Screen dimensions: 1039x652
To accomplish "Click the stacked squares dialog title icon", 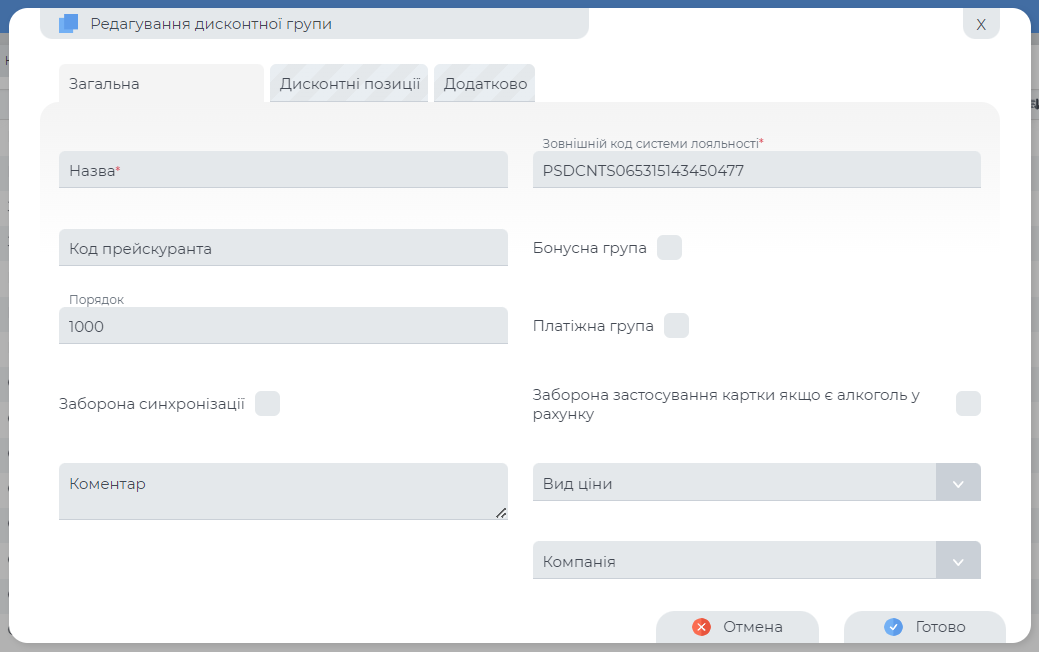I will coord(68,24).
